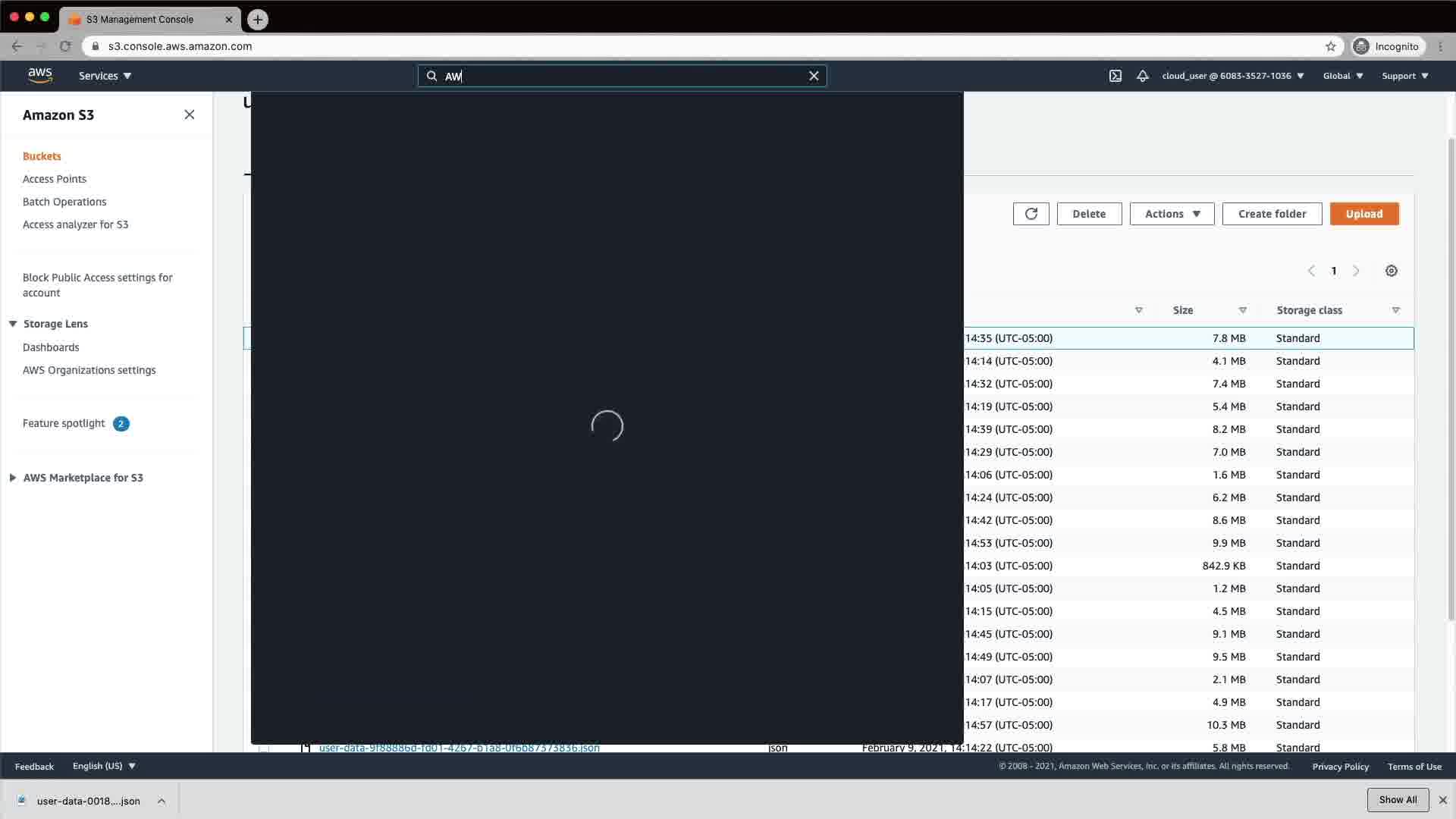Open table preferences gear icon

coord(1391,271)
